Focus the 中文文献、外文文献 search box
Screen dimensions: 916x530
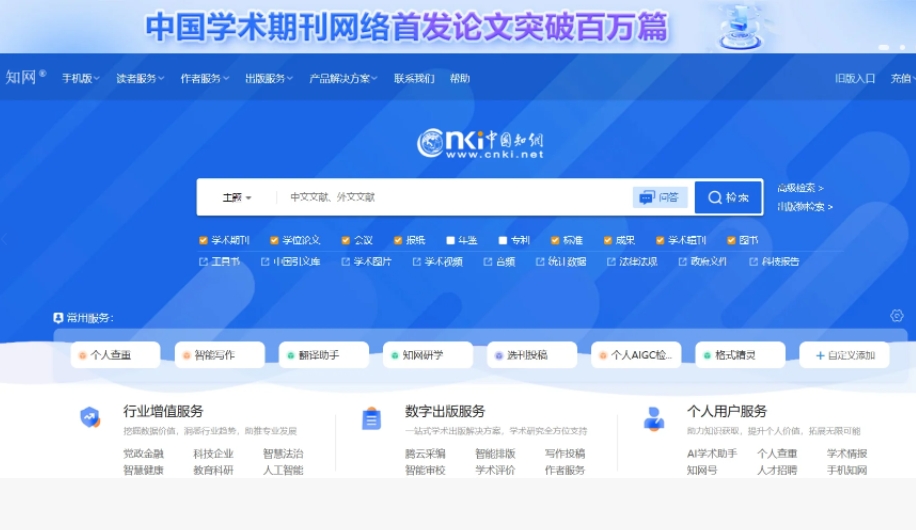[x=453, y=198]
